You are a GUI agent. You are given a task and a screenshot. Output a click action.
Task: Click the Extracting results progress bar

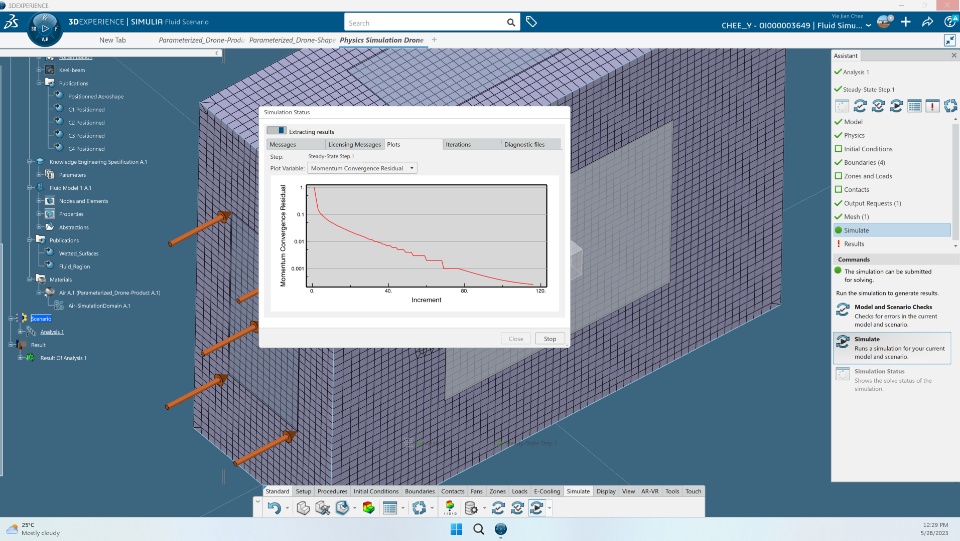click(x=276, y=130)
